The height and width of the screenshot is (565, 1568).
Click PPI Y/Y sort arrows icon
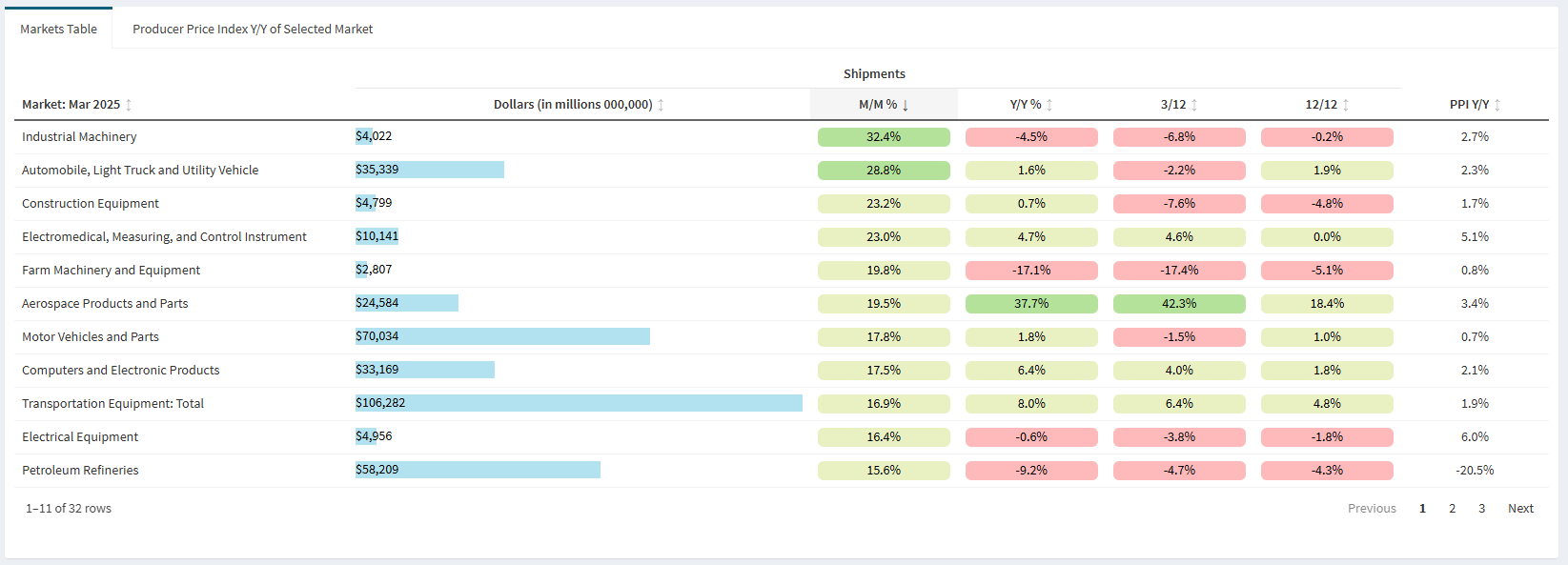[1497, 105]
